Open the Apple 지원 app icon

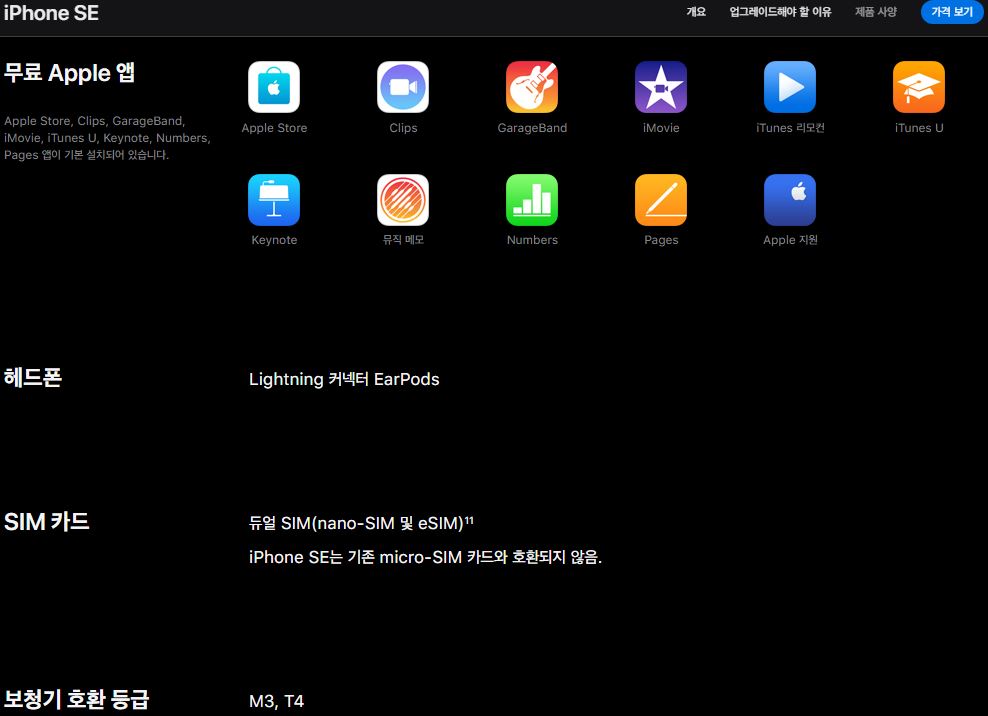coord(790,200)
